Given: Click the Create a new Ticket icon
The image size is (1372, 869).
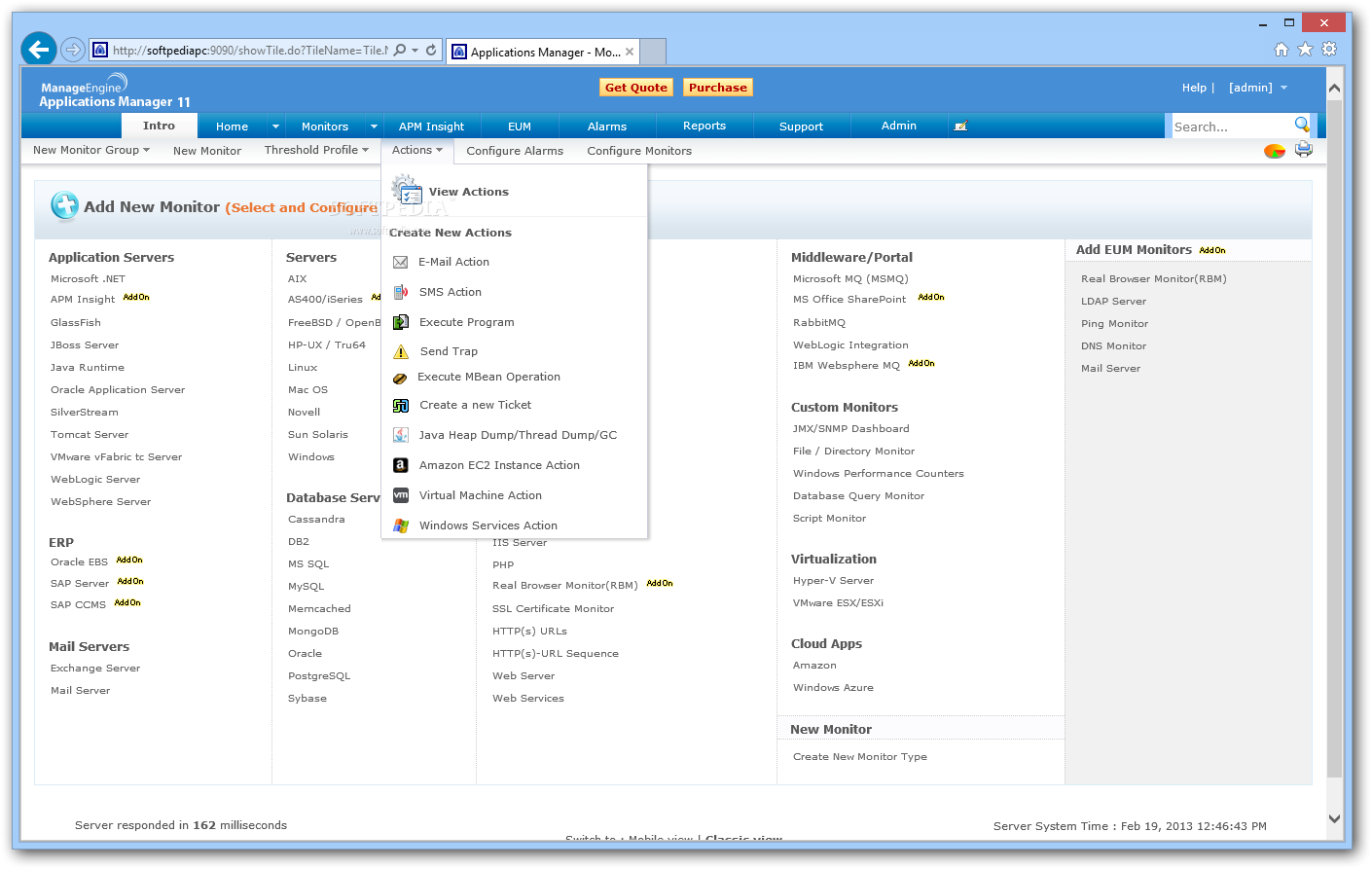Looking at the screenshot, I should (400, 405).
